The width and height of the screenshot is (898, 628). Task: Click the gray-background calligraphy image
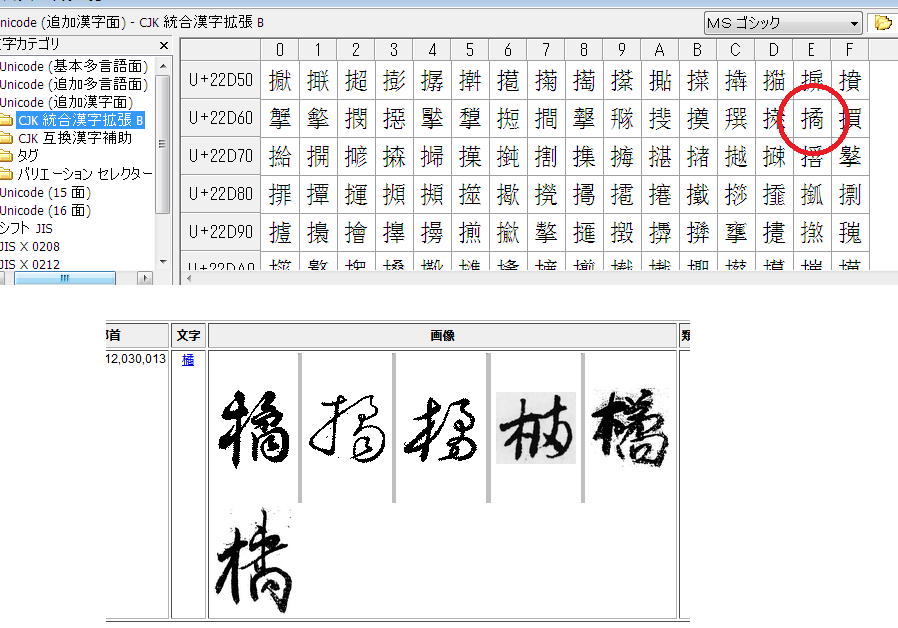[536, 428]
